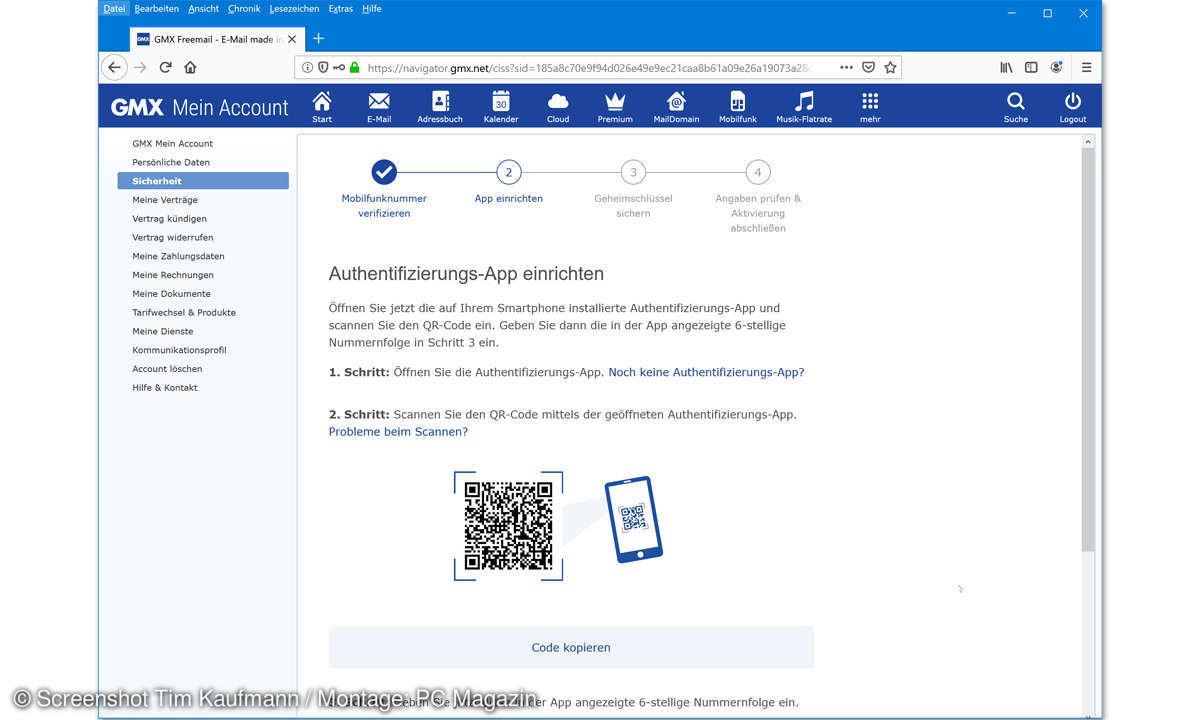Open a new tab with the plus button
The height and width of the screenshot is (720, 1200).
click(x=319, y=38)
